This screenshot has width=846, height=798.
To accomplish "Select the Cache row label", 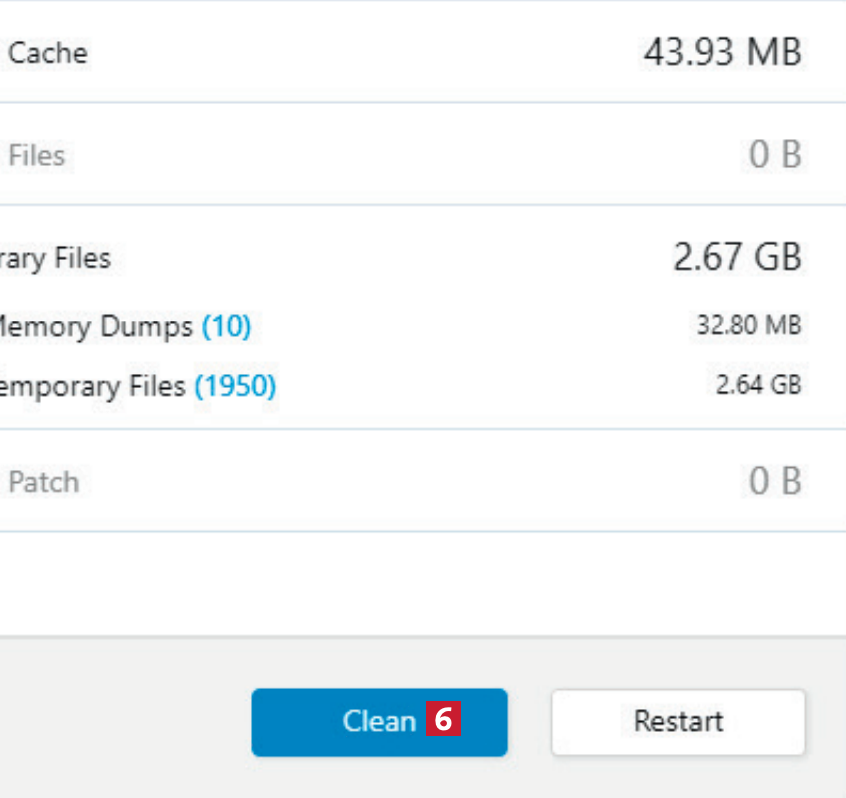I will 47,53.
